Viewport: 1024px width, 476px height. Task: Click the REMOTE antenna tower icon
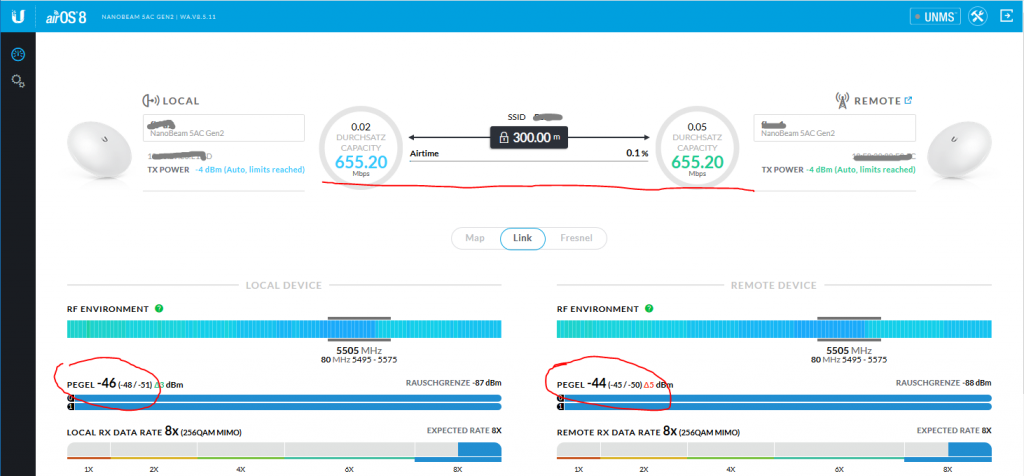click(842, 101)
